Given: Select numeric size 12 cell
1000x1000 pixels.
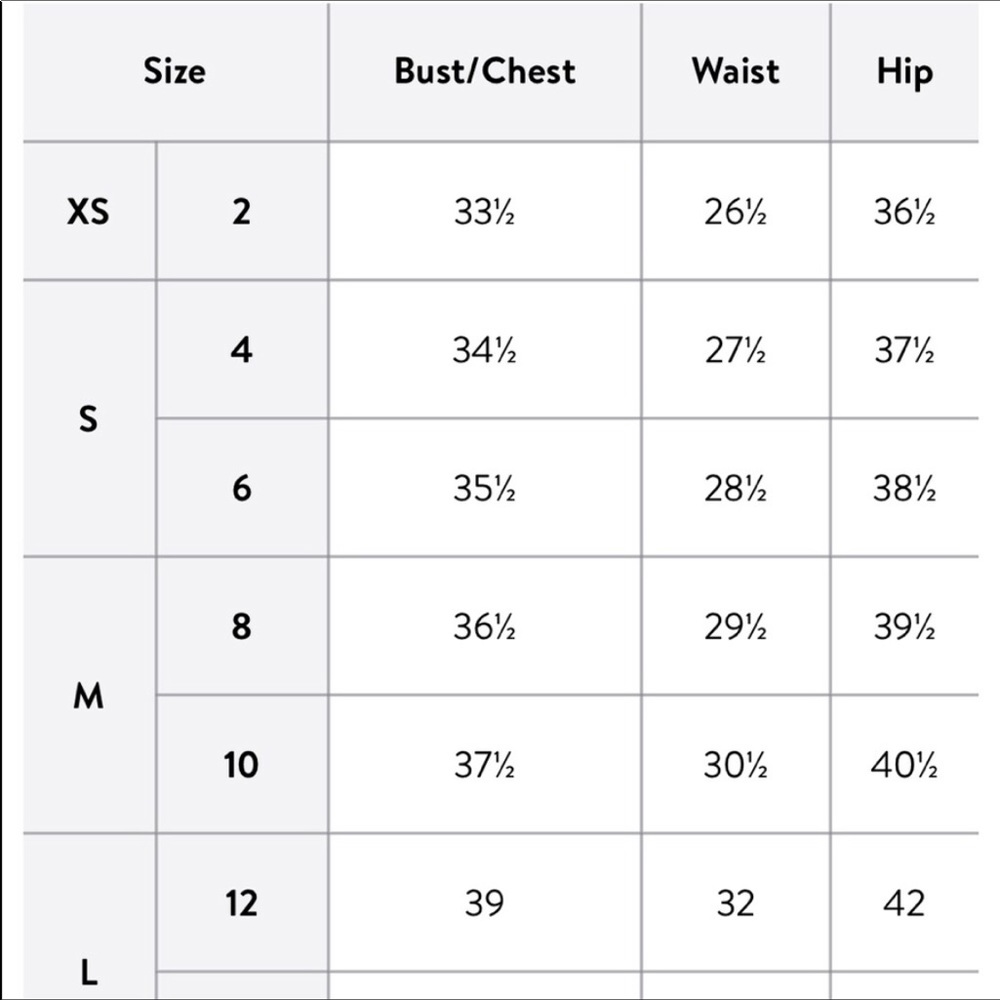Looking at the screenshot, I should pos(241,903).
